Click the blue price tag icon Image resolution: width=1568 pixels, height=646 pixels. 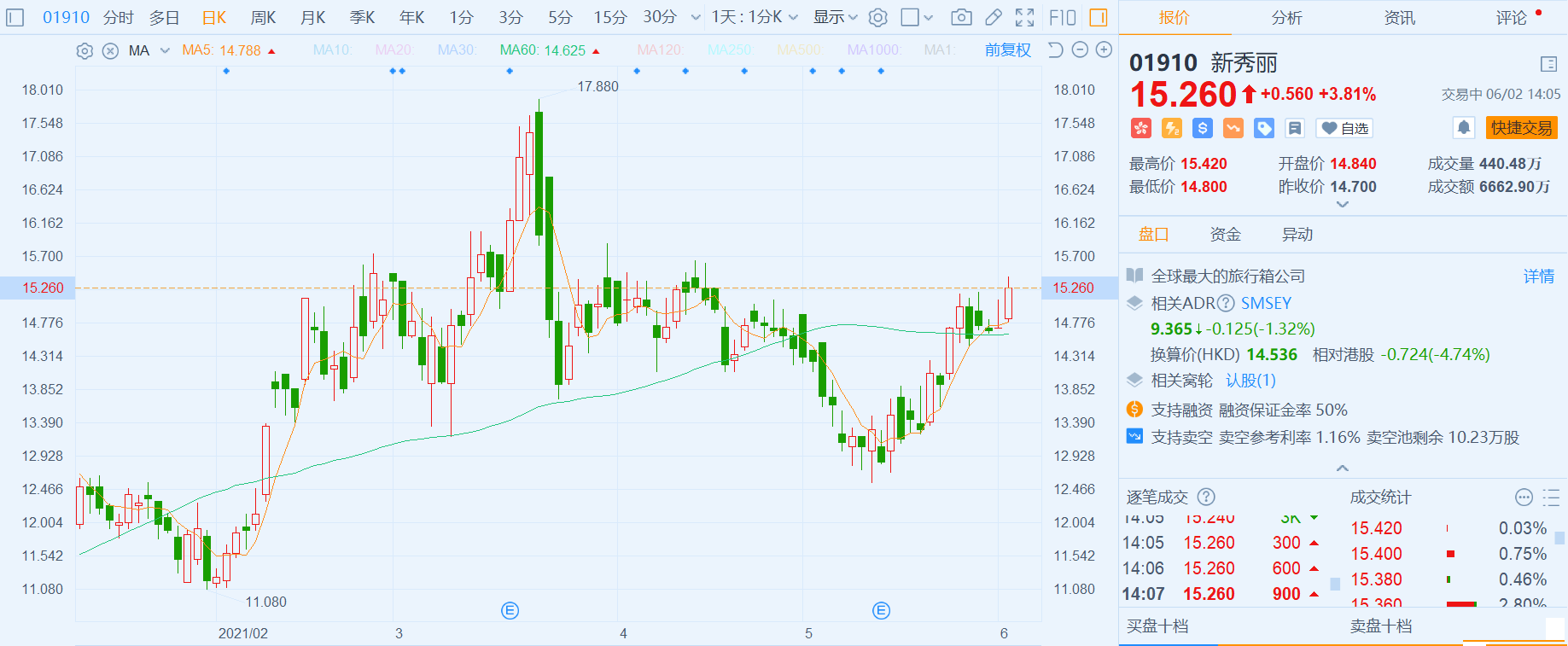1264,128
